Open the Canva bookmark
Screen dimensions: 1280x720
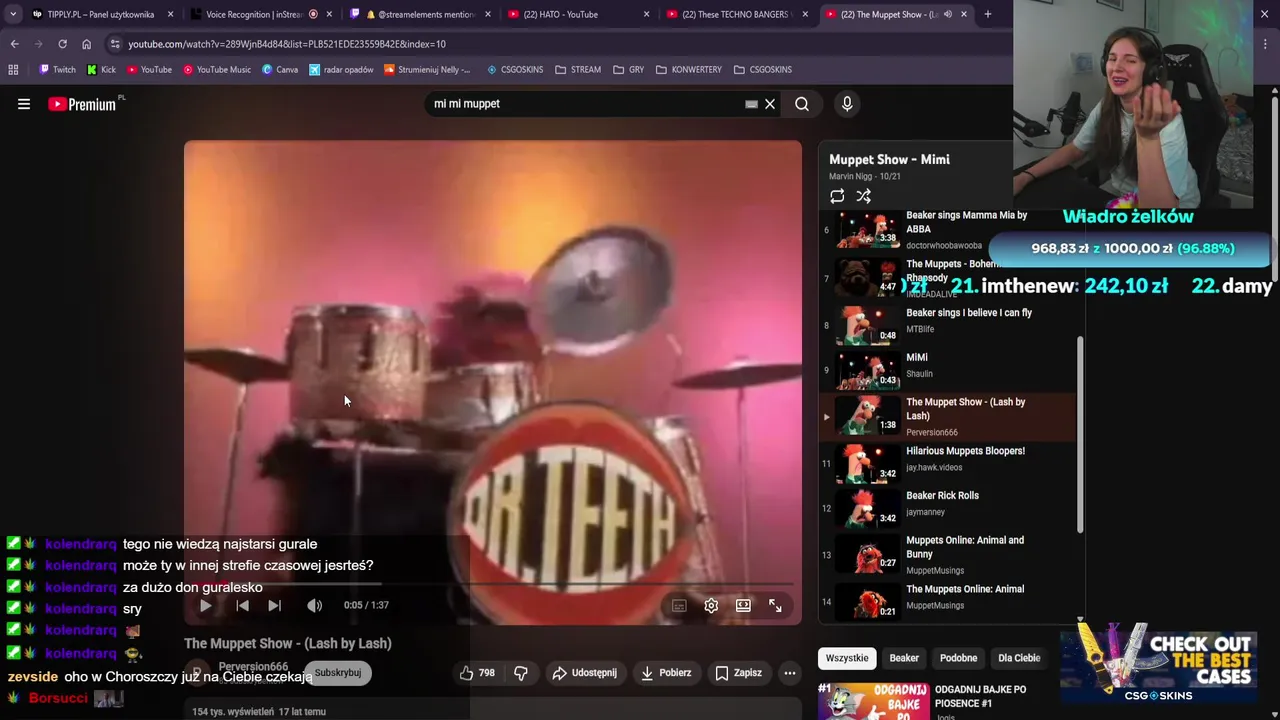280,70
